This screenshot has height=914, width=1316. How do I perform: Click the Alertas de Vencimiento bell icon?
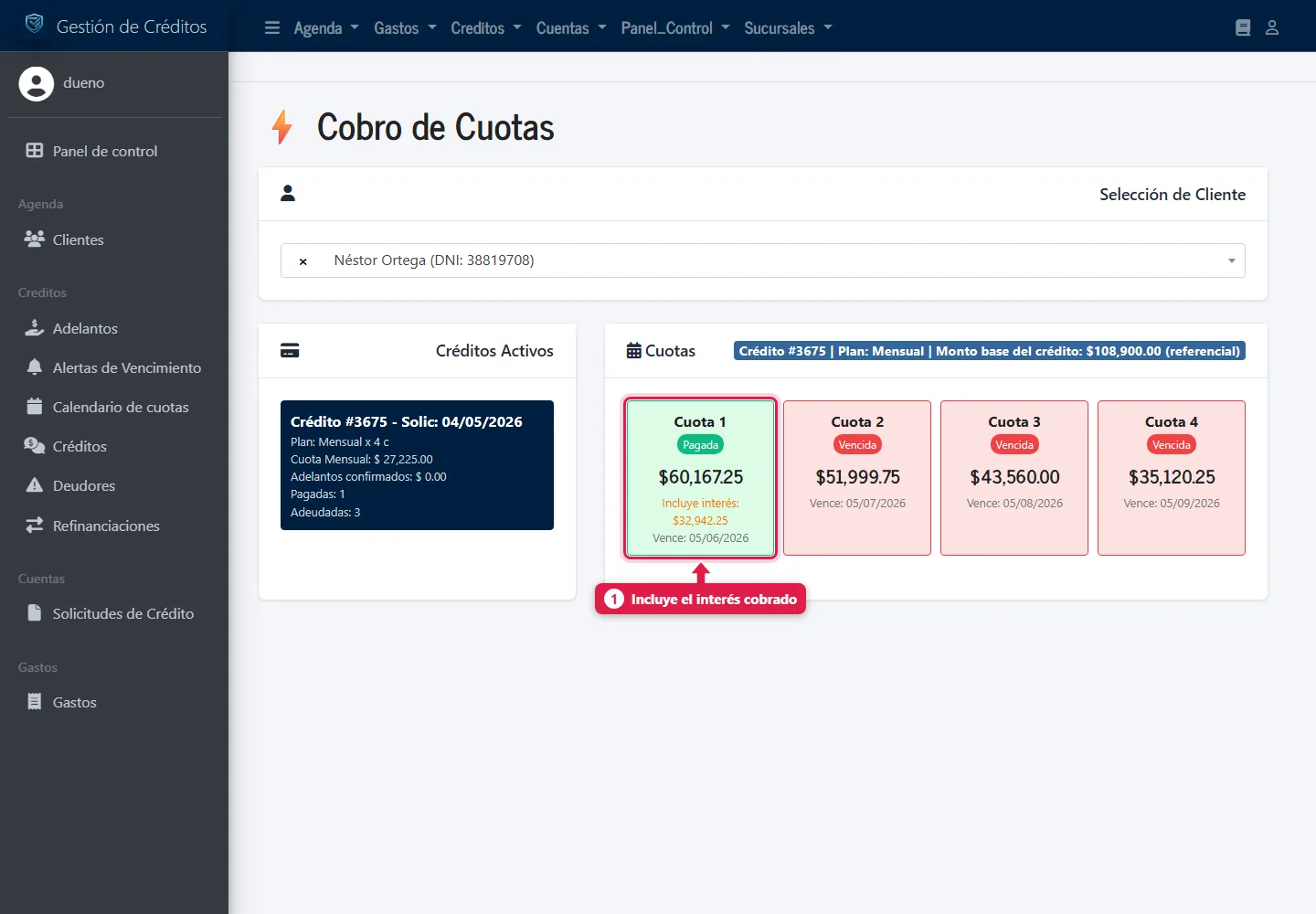click(x=35, y=367)
